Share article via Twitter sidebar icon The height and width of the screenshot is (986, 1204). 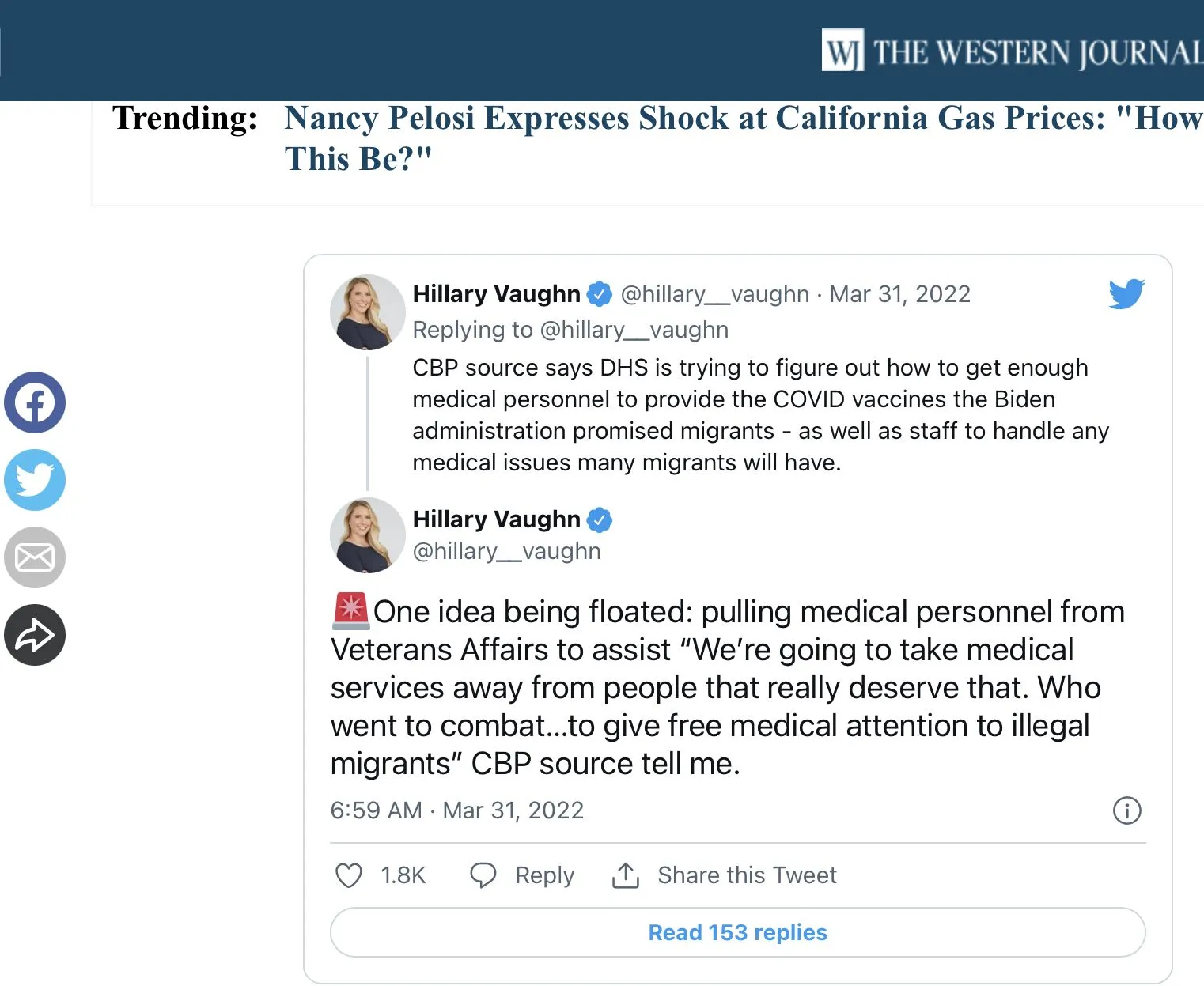pos(35,480)
